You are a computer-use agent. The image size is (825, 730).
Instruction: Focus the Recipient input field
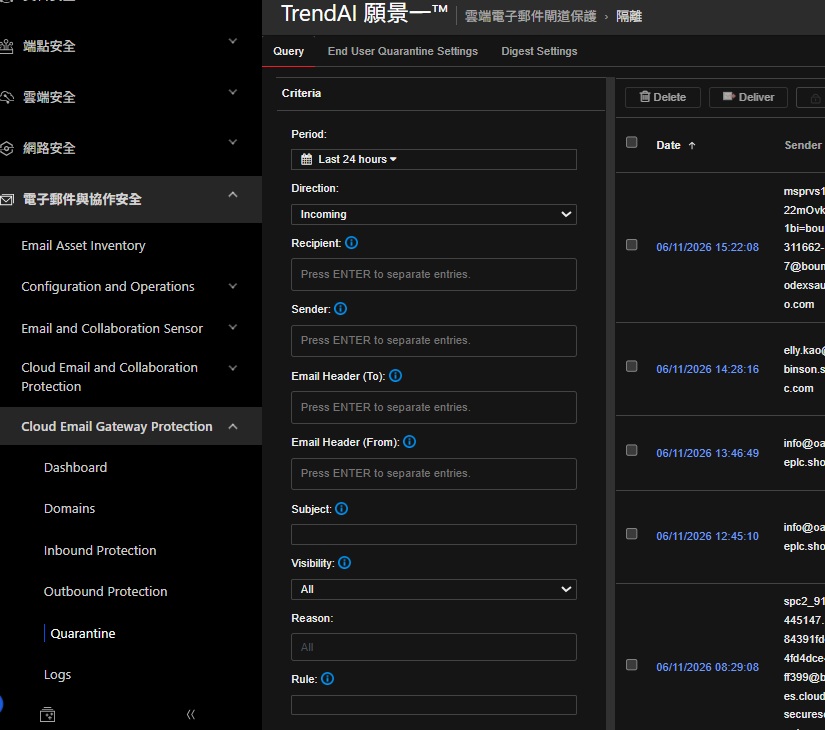pos(434,275)
